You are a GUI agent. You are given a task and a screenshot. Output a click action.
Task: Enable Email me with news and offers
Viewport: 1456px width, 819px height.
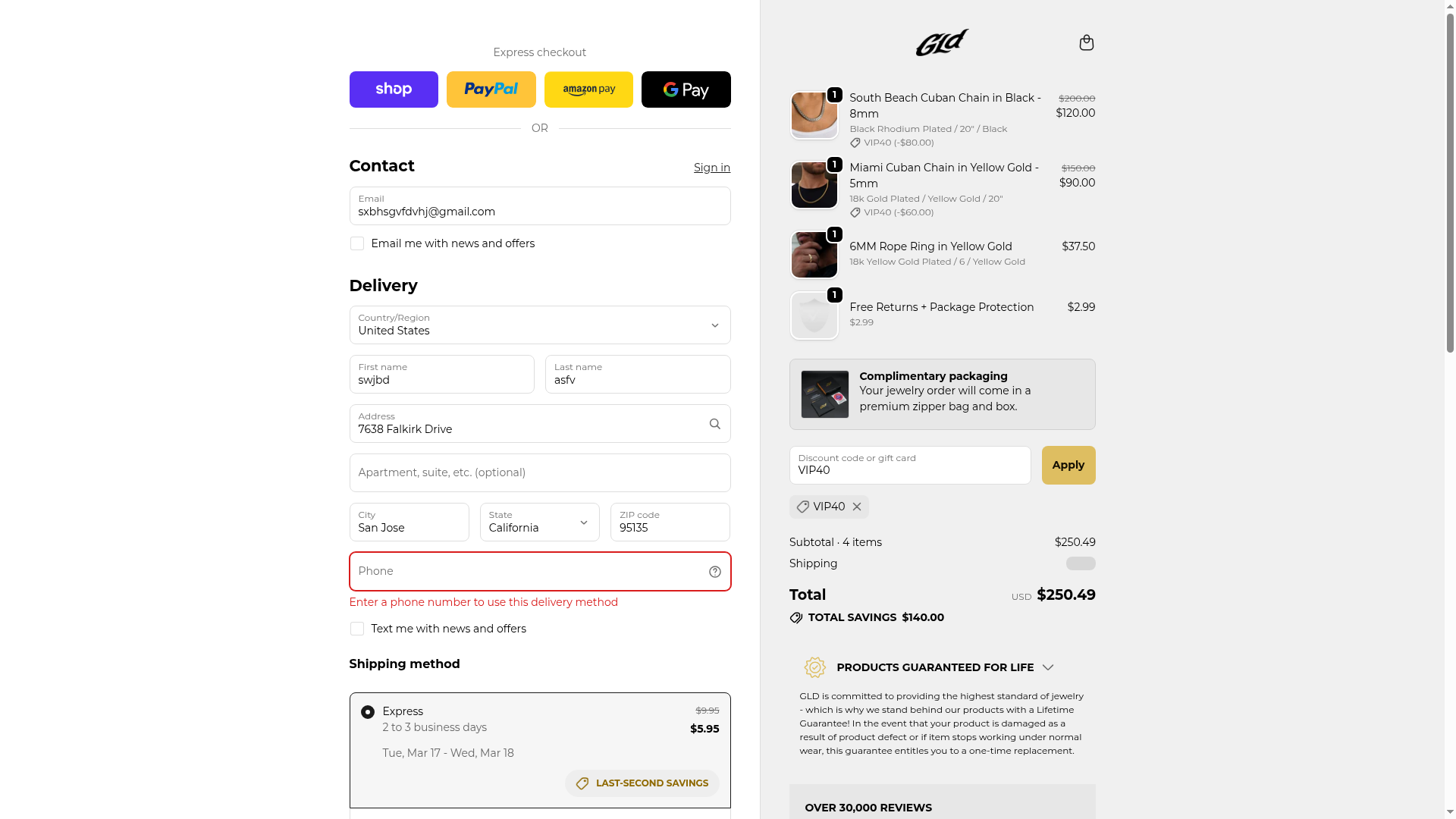[357, 243]
